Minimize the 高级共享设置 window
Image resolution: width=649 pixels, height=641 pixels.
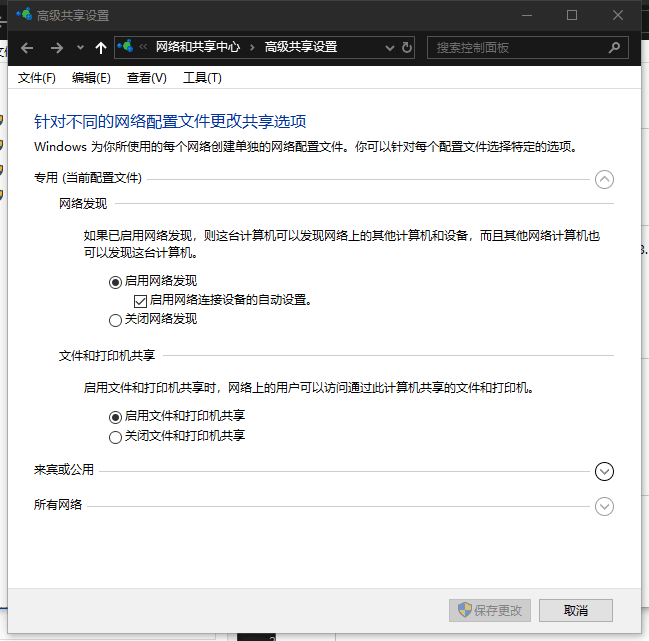tap(527, 15)
